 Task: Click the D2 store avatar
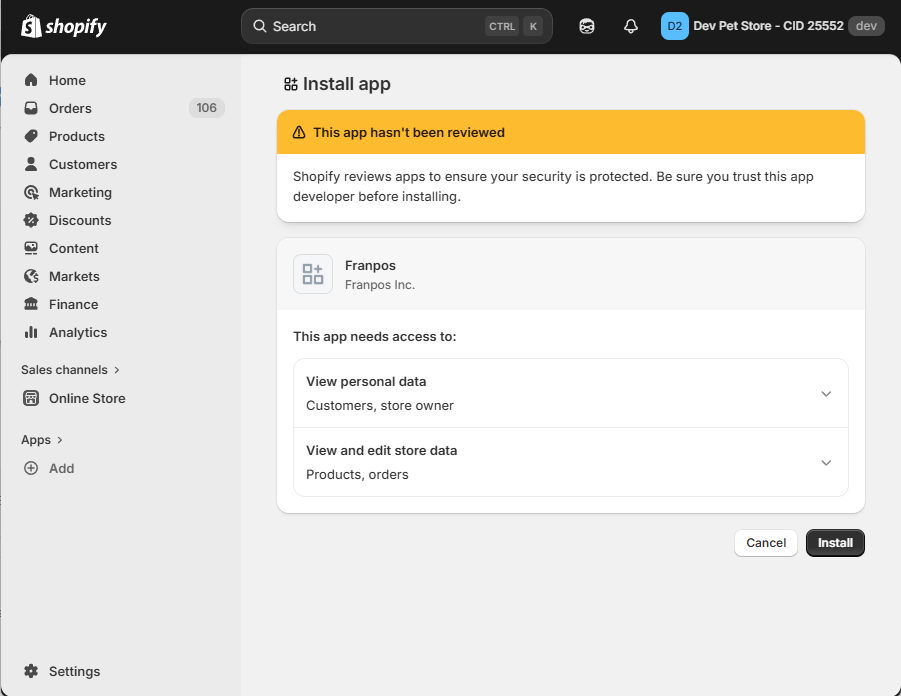pyautogui.click(x=675, y=27)
